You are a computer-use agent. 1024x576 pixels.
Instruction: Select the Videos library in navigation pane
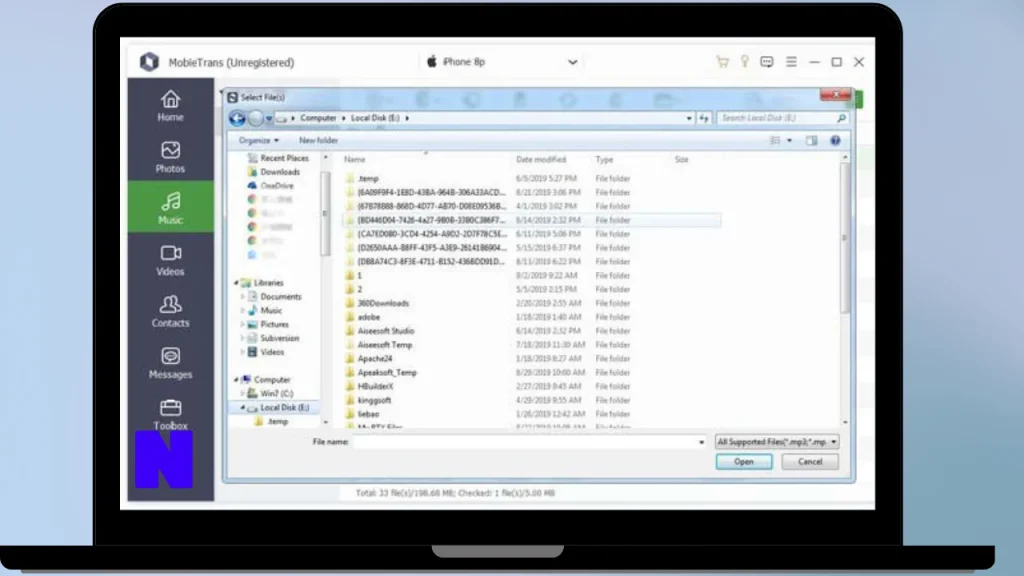[266, 352]
